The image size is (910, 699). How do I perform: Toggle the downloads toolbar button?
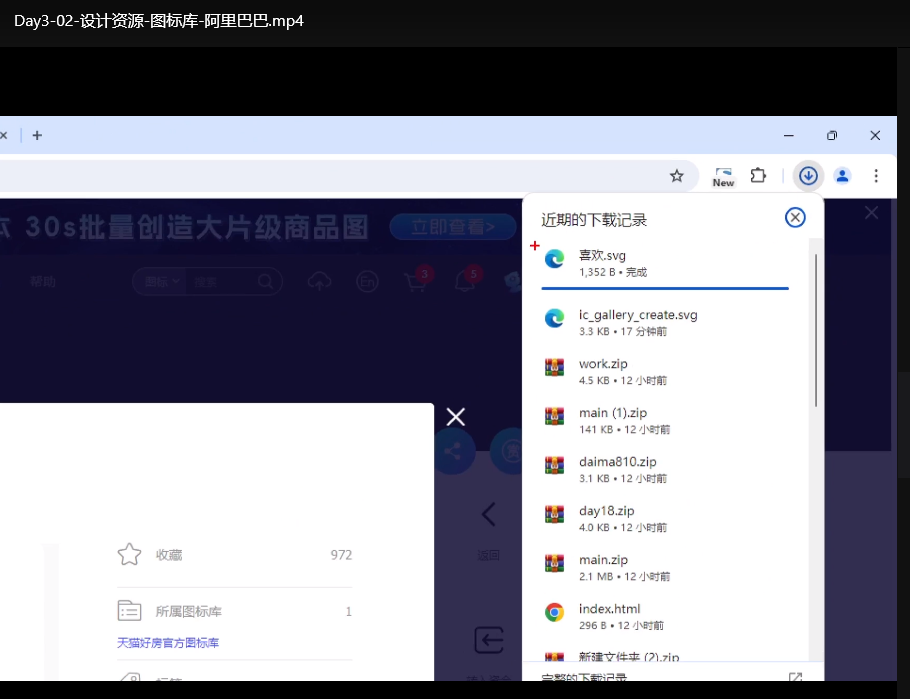pyautogui.click(x=808, y=175)
